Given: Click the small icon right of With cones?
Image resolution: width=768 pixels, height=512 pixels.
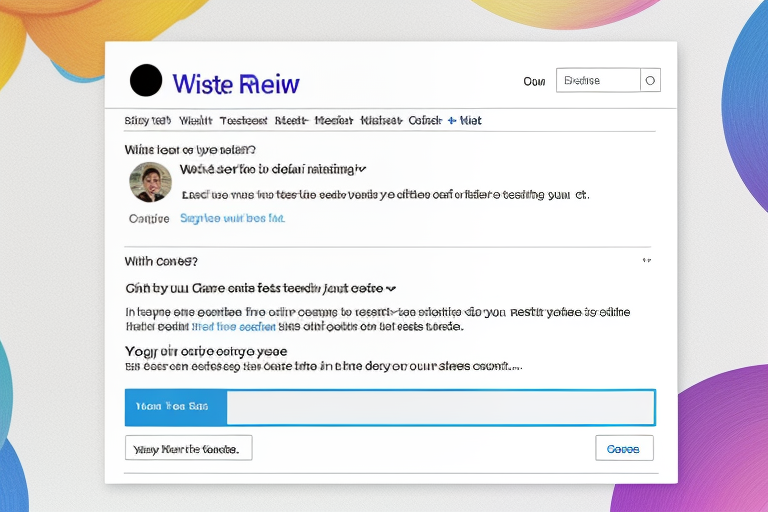Looking at the screenshot, I should pos(647,261).
